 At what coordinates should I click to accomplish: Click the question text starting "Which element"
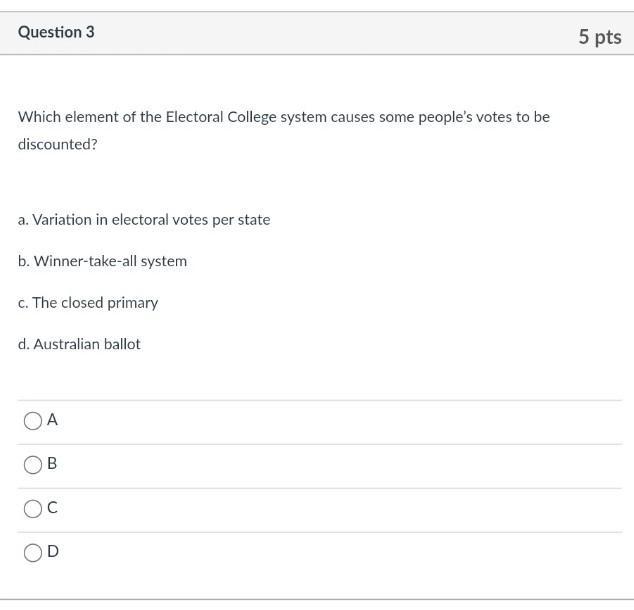[x=283, y=117]
